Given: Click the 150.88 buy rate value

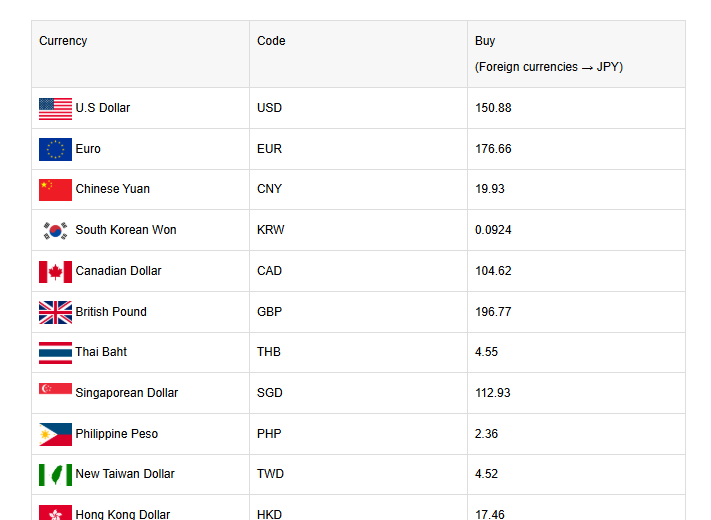Looking at the screenshot, I should point(493,108).
